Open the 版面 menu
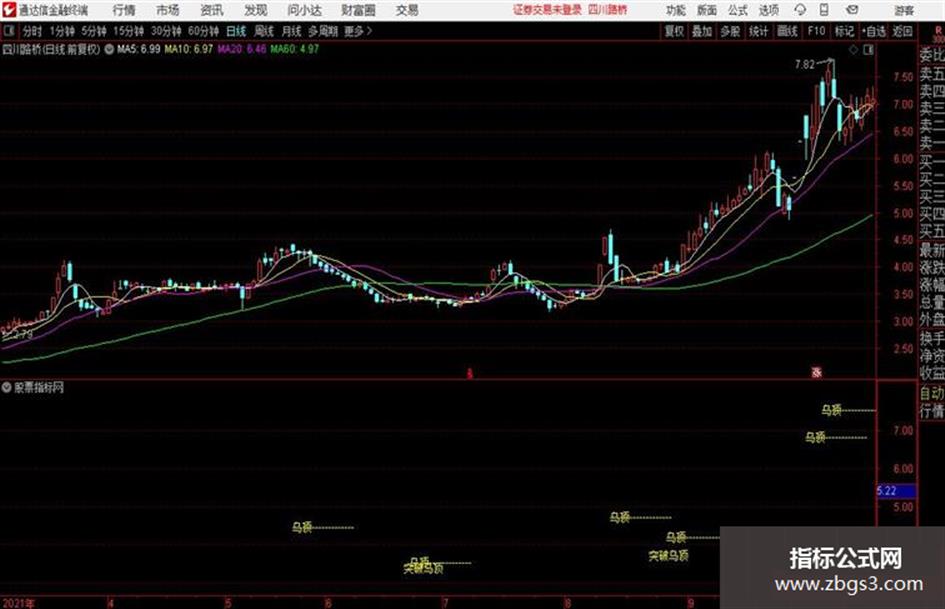 tap(707, 10)
